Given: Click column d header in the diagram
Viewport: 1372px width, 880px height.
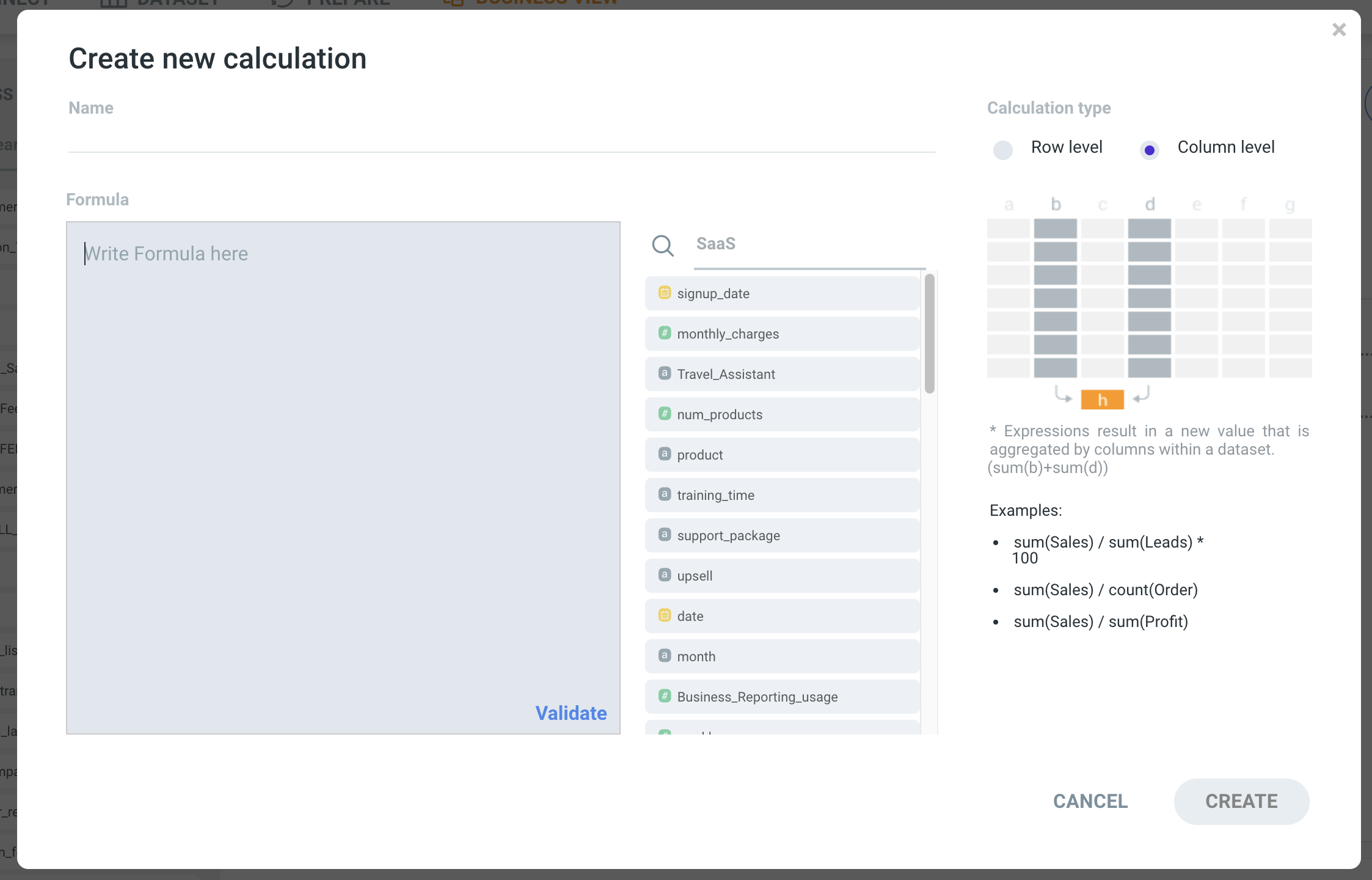Looking at the screenshot, I should point(1150,204).
